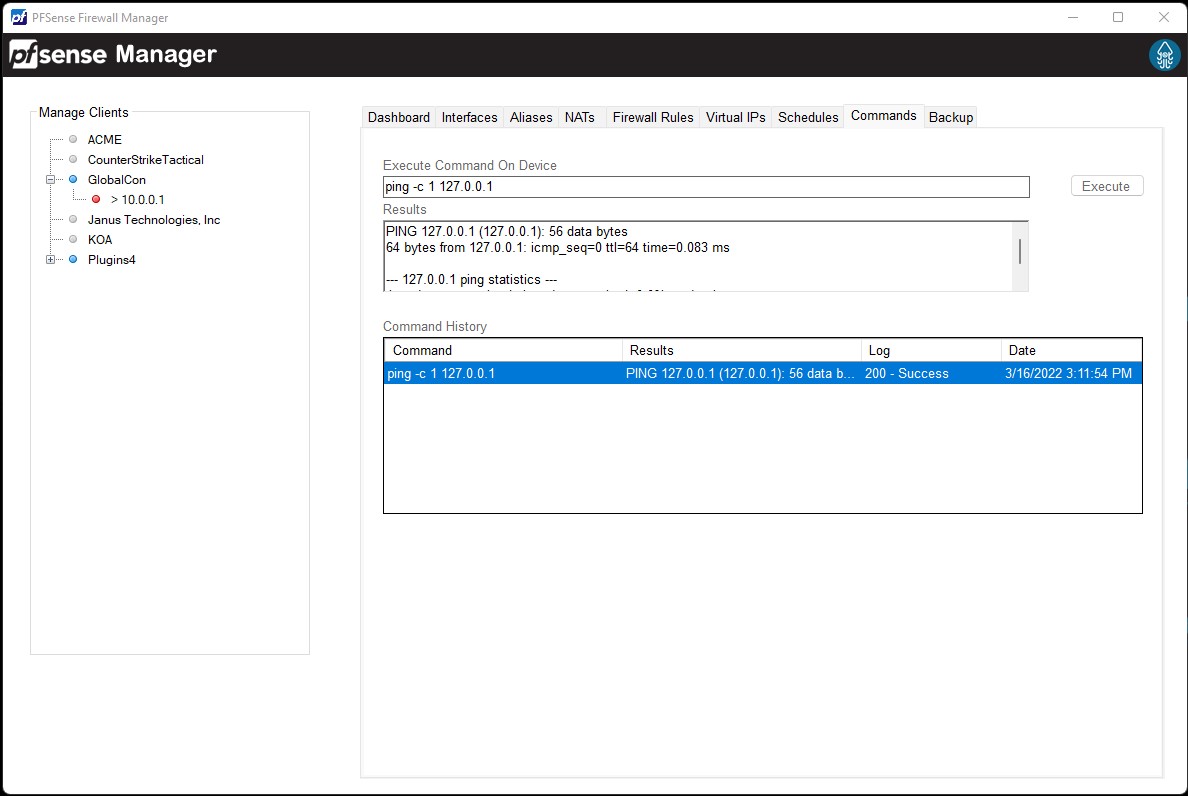Click the Log column header
The height and width of the screenshot is (796, 1188).
point(931,350)
